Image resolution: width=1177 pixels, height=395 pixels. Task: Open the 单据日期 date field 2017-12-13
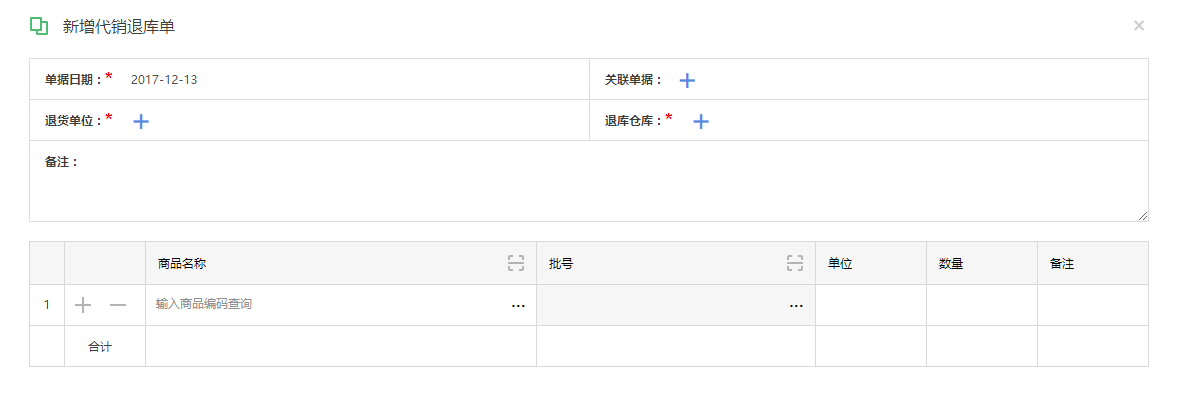[x=164, y=80]
